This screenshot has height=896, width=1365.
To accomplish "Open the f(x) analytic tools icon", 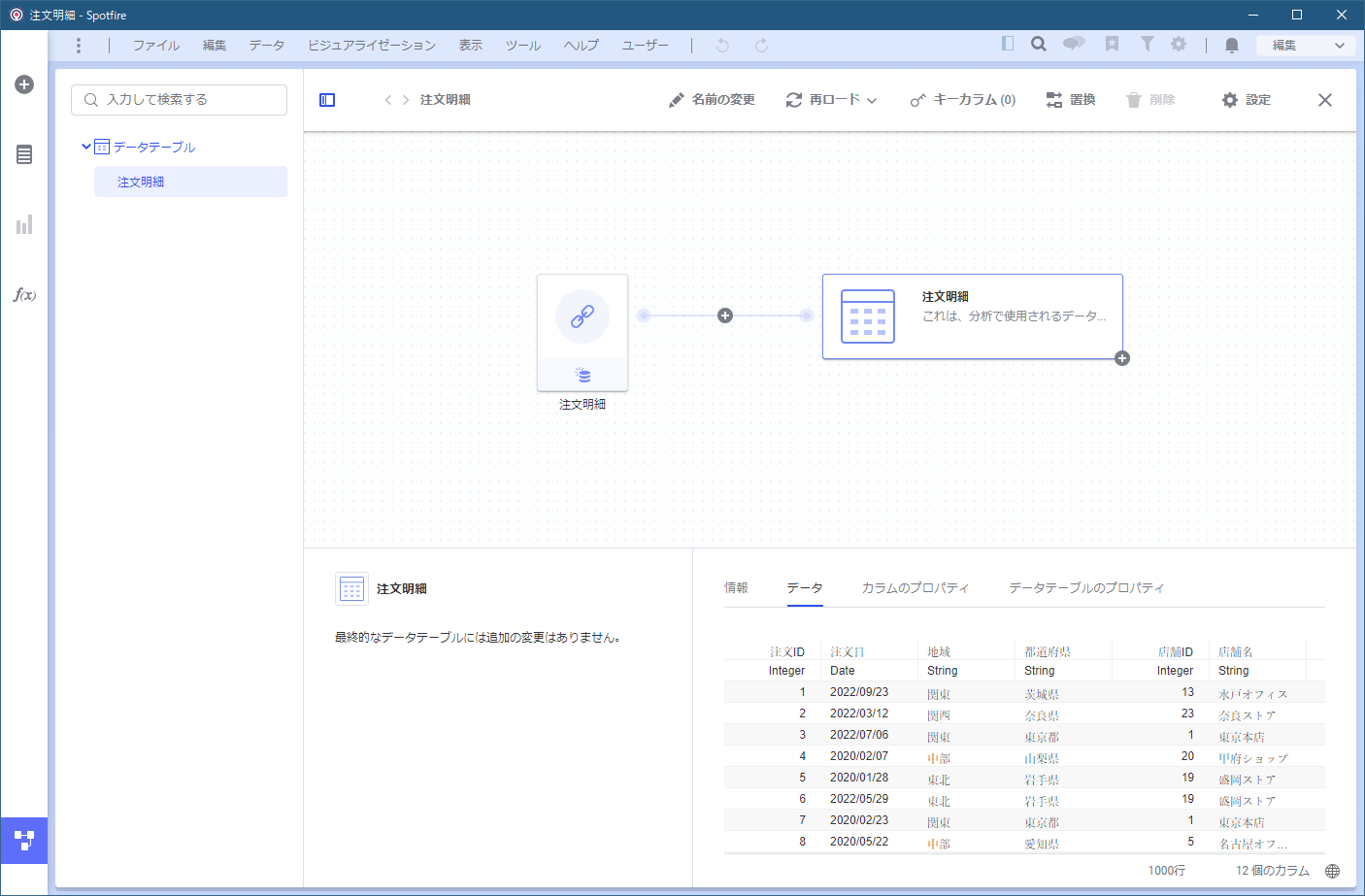I will [24, 295].
